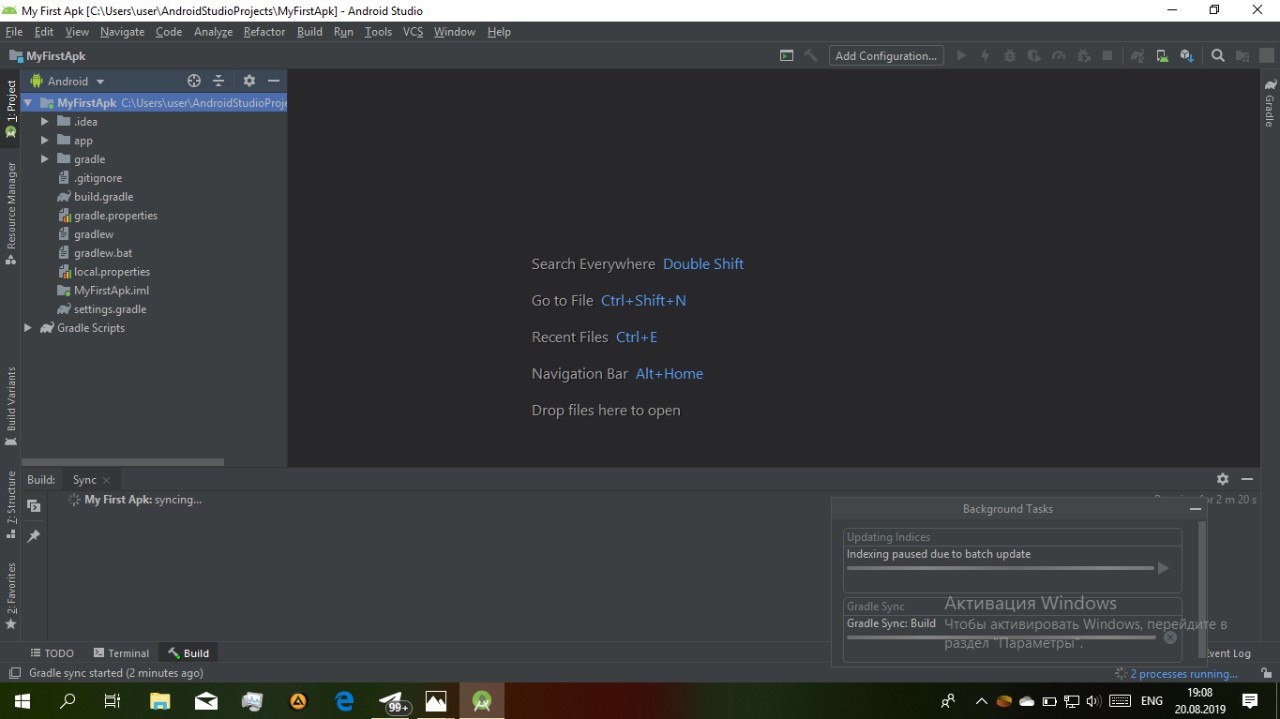Image resolution: width=1280 pixels, height=719 pixels.
Task: Click the tool windows toggle icon in status bar
Action: coord(14,674)
